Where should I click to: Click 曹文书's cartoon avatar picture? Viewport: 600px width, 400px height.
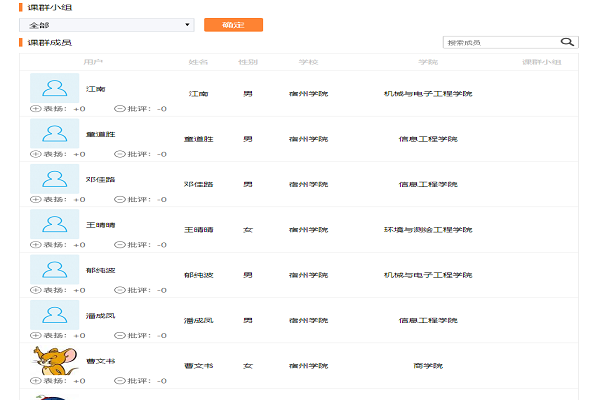(54, 360)
